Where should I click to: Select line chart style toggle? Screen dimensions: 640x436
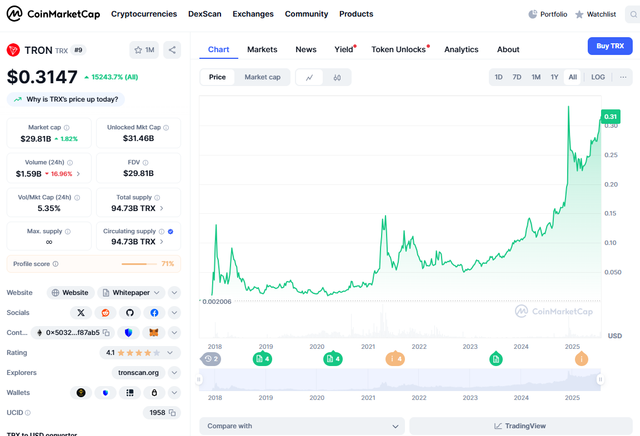point(309,78)
